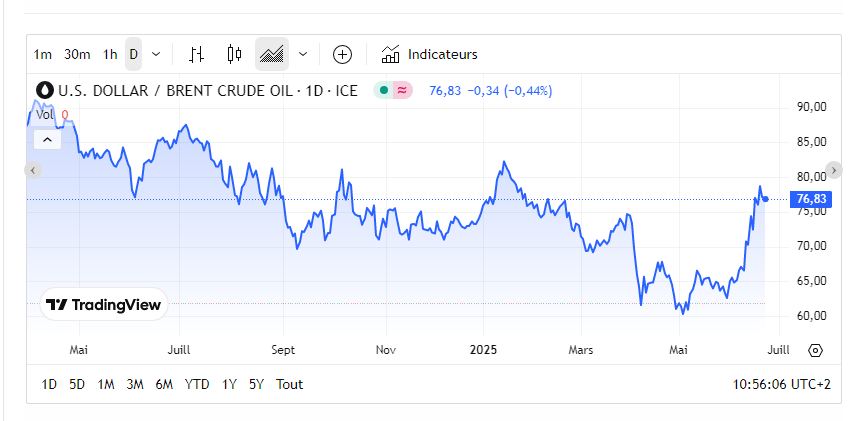Open the Indicateurs panel
853x421 pixels.
point(429,54)
